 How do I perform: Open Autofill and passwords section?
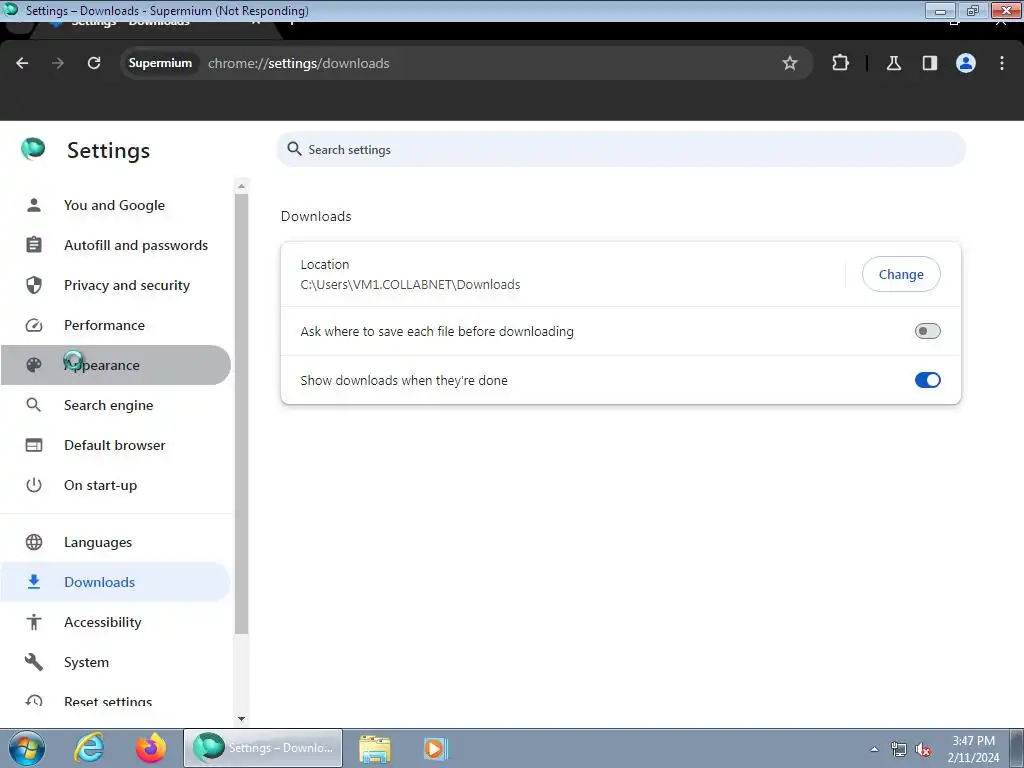tap(115, 245)
